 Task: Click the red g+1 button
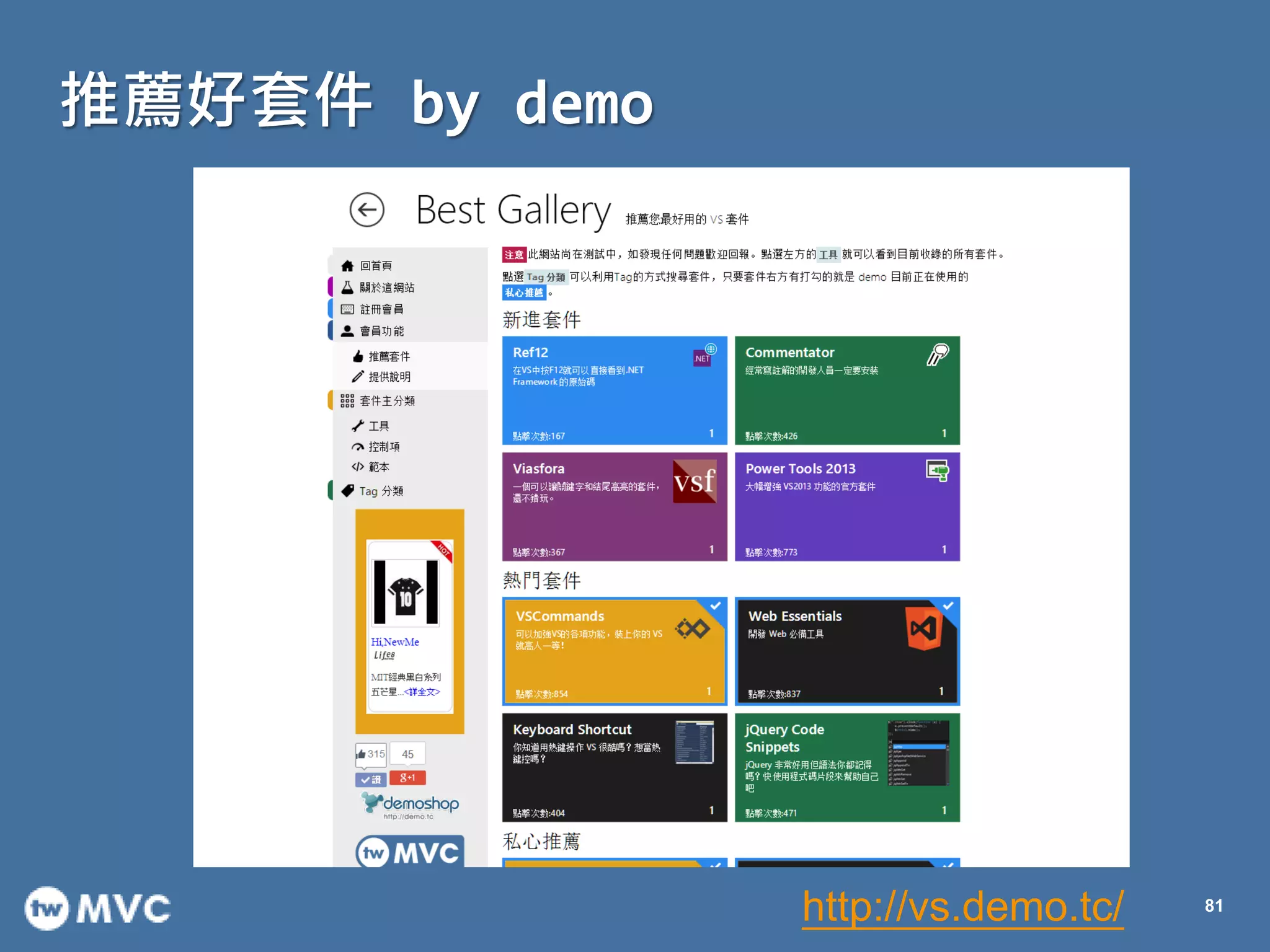point(407,778)
